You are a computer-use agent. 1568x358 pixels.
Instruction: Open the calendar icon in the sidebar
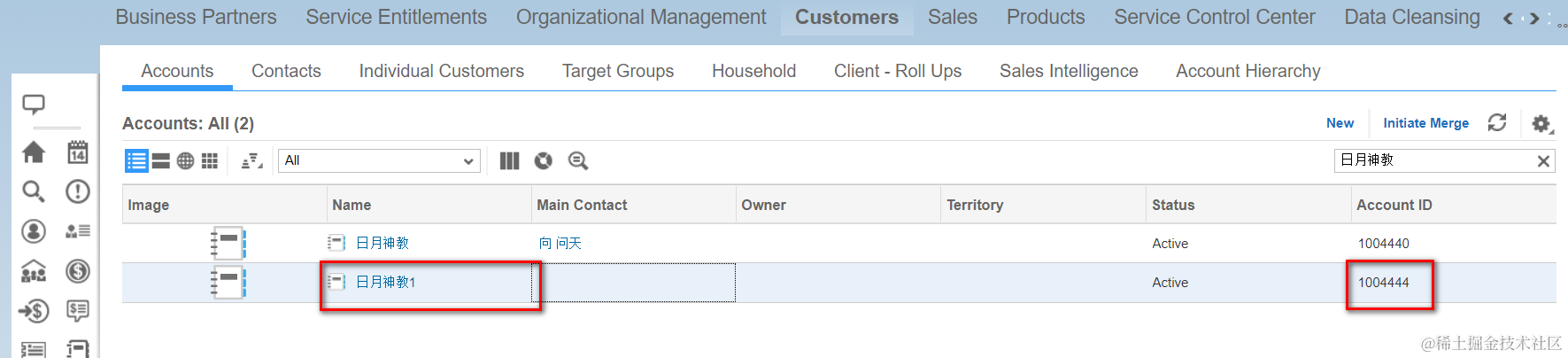(x=78, y=152)
